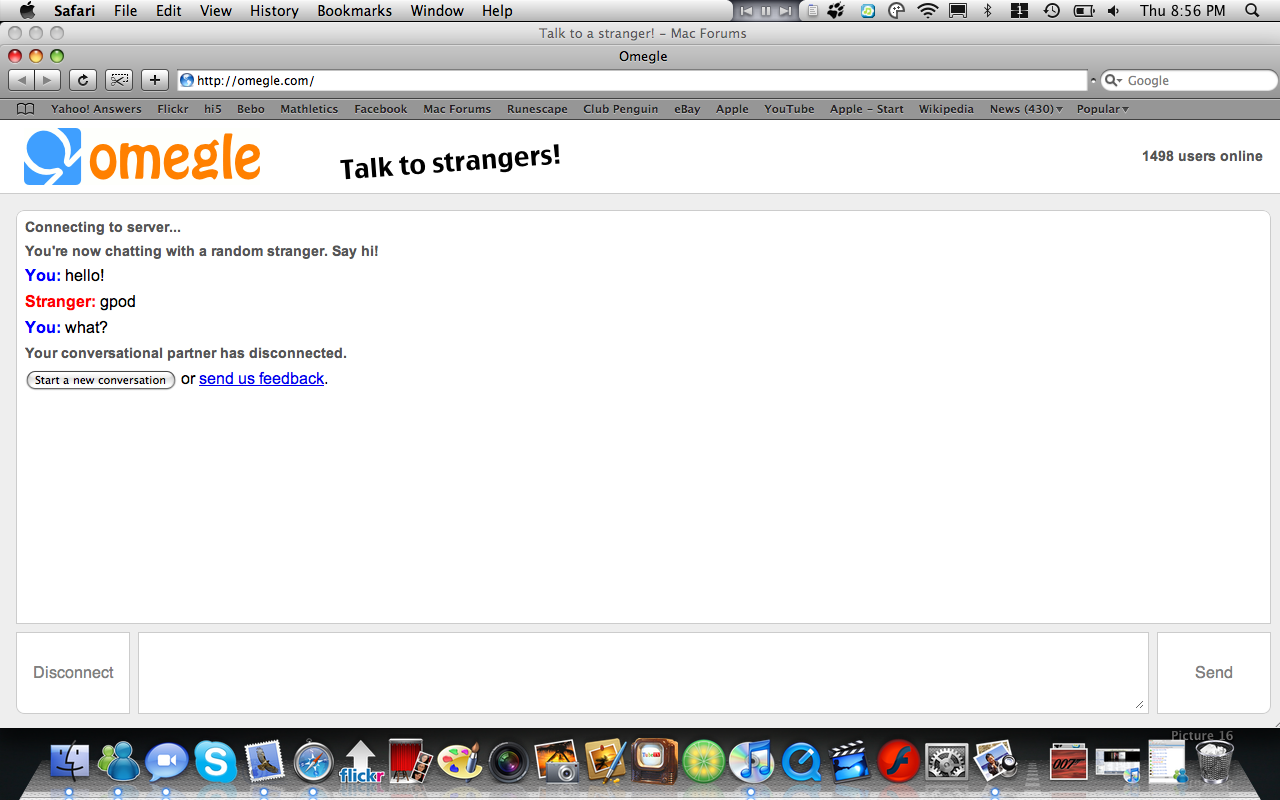Open the Facebook bookmark
The height and width of the screenshot is (800, 1280).
pos(381,109)
